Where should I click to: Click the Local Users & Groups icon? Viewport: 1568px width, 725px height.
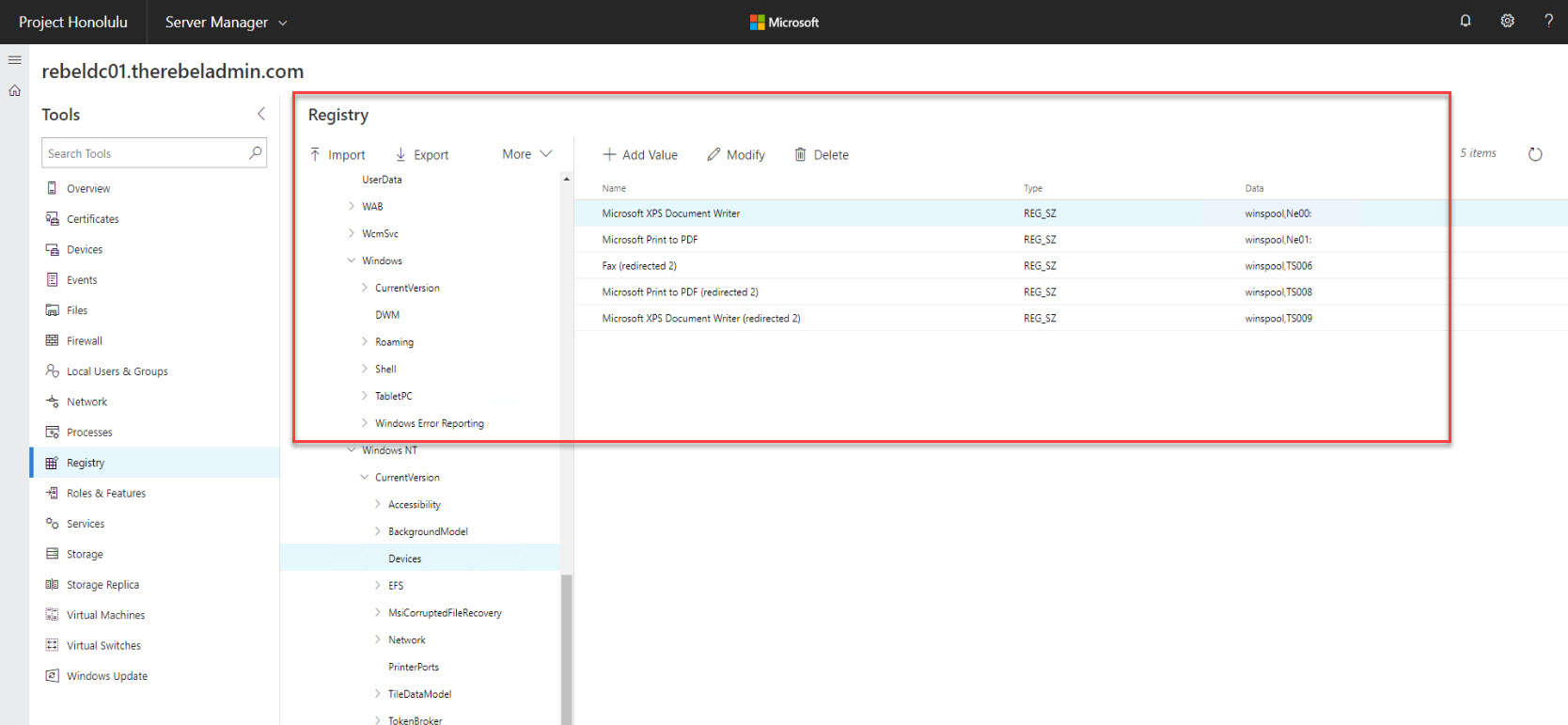[x=52, y=370]
